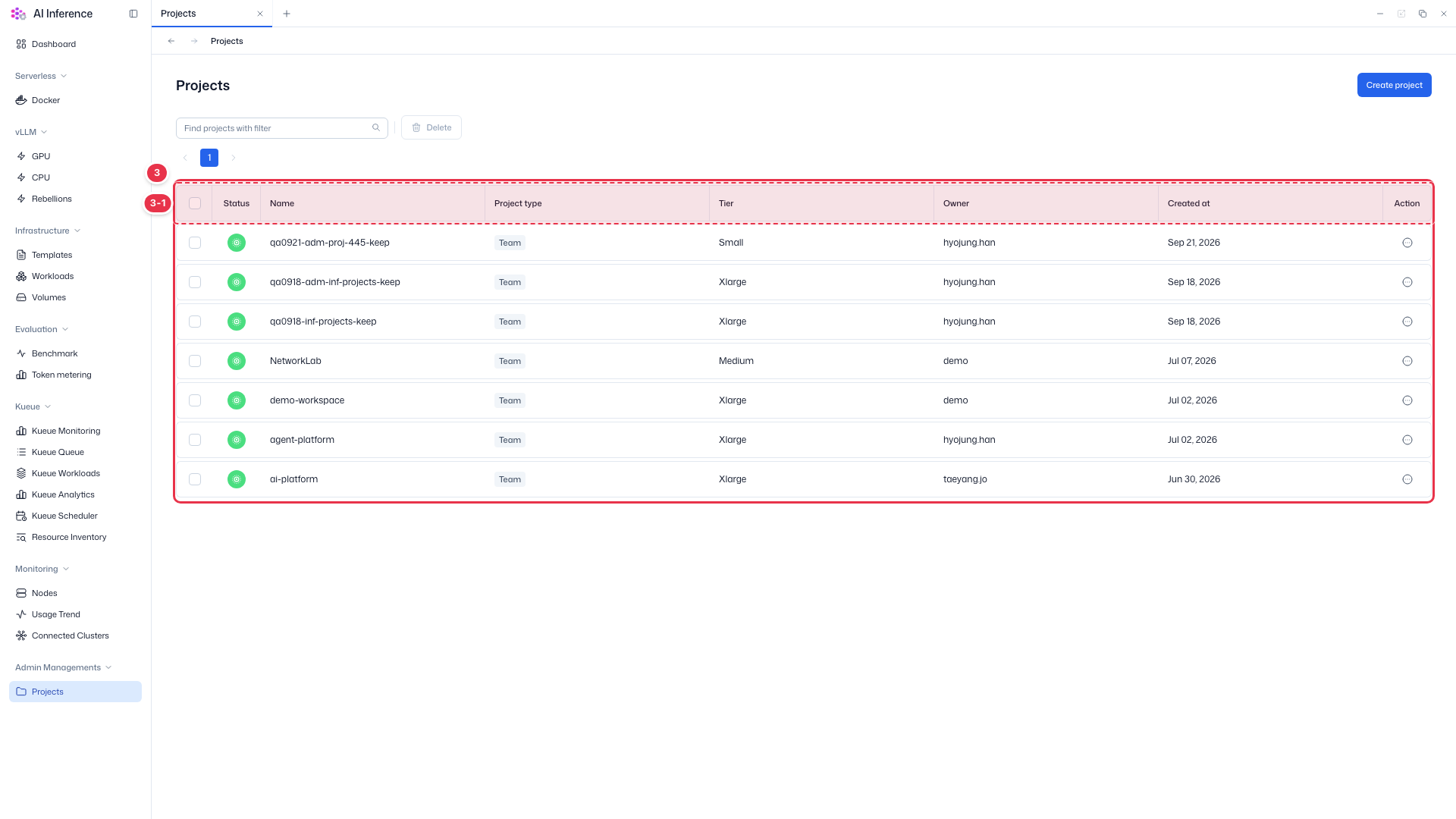Collapse the Serverless section
1456x819 pixels.
(41, 76)
